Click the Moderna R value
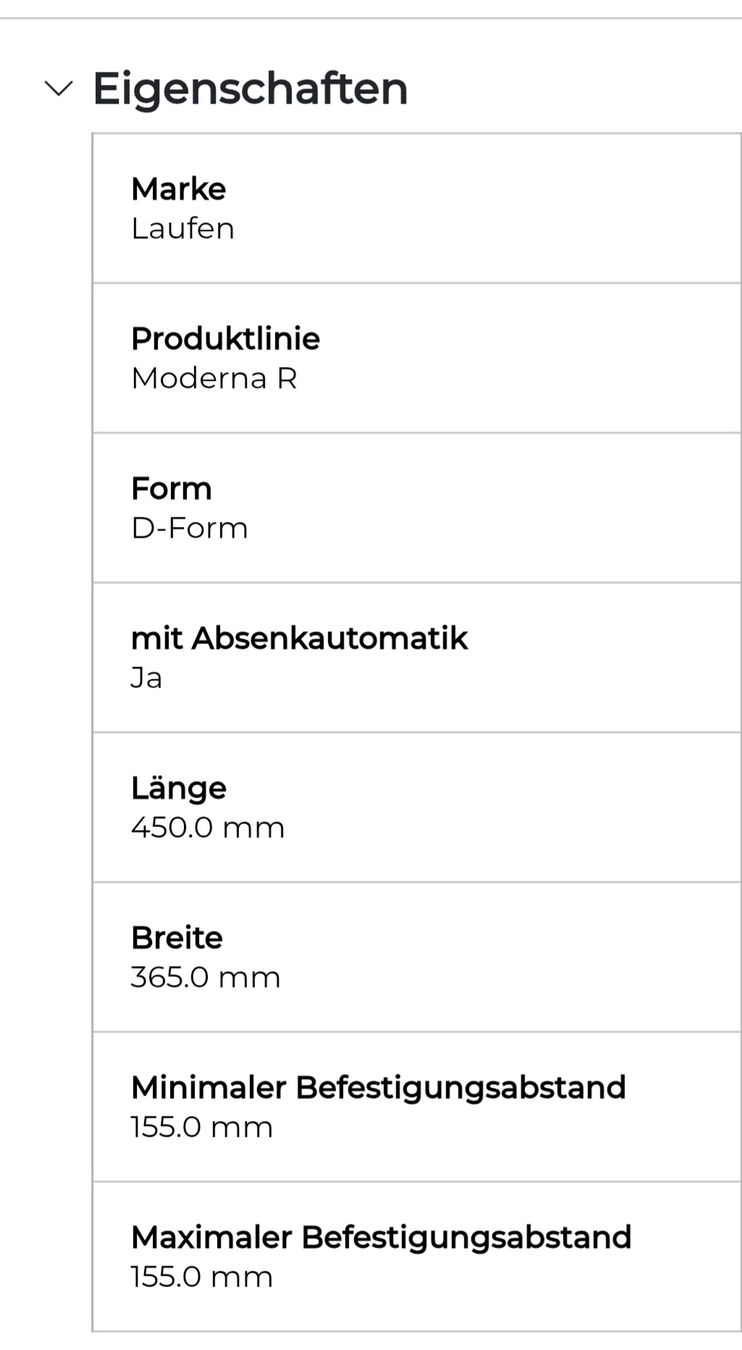Image resolution: width=742 pixels, height=1350 pixels. click(214, 378)
